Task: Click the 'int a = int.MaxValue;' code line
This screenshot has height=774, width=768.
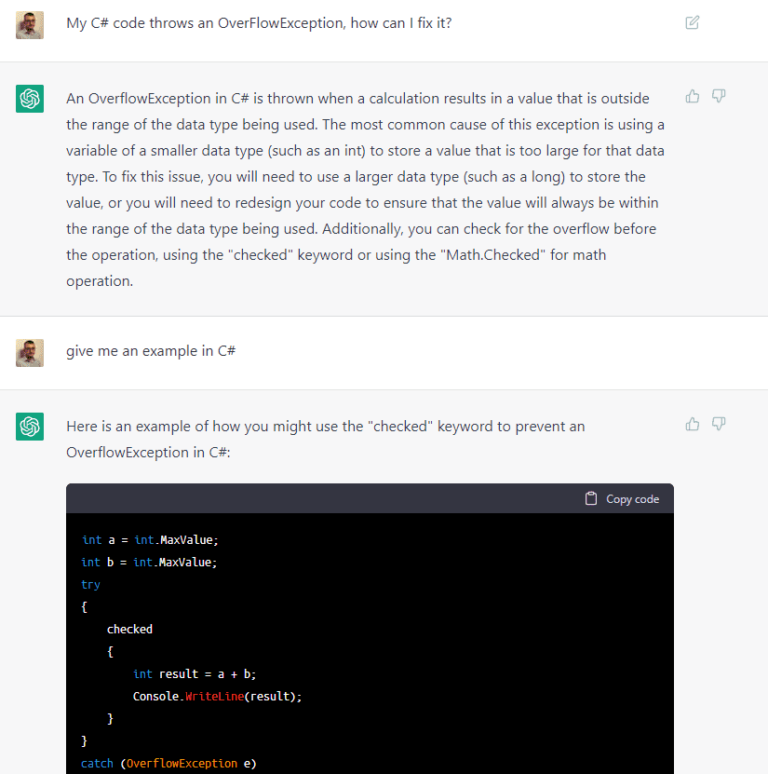Action: point(150,540)
